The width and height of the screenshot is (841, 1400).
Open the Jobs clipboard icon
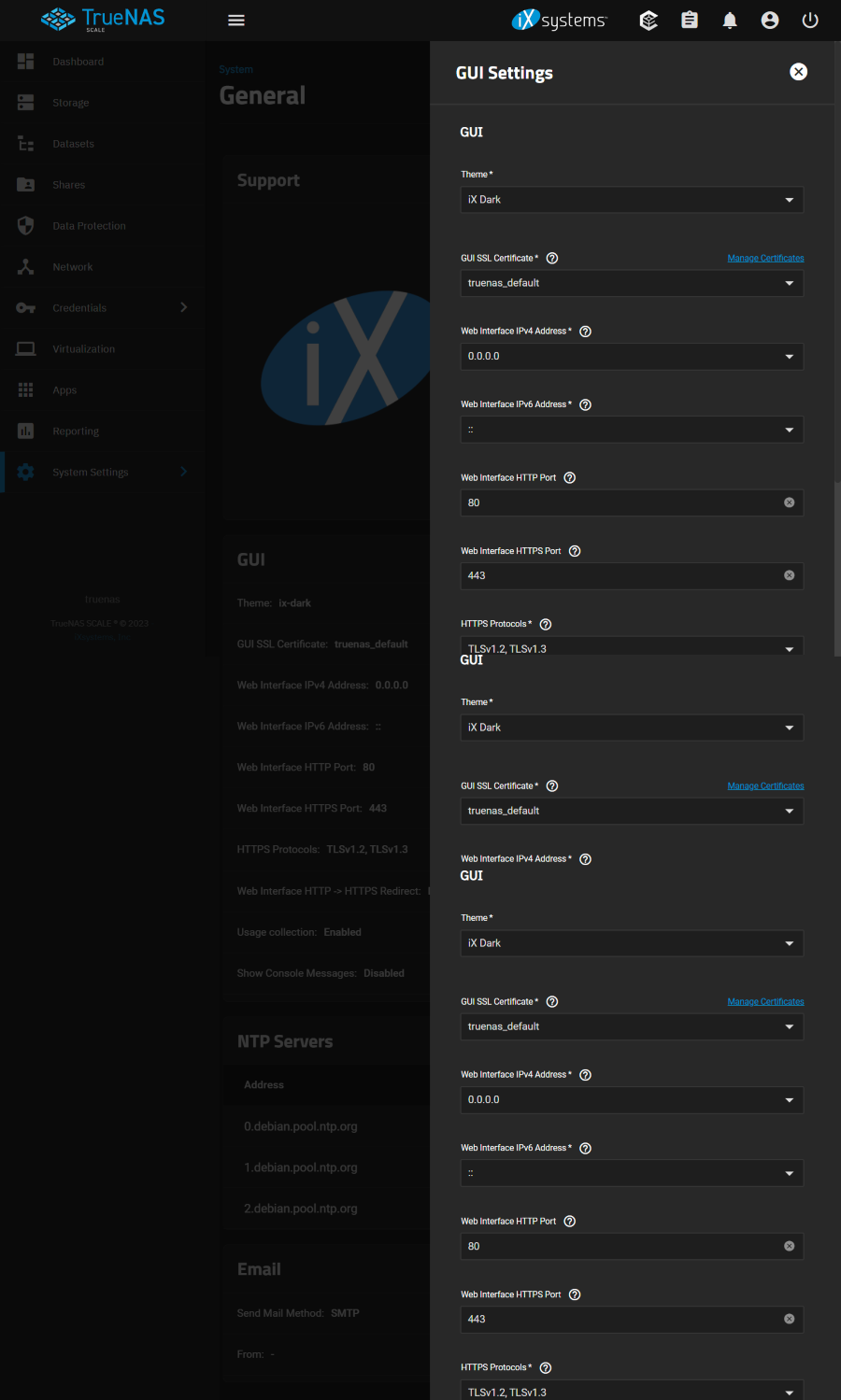coord(690,20)
